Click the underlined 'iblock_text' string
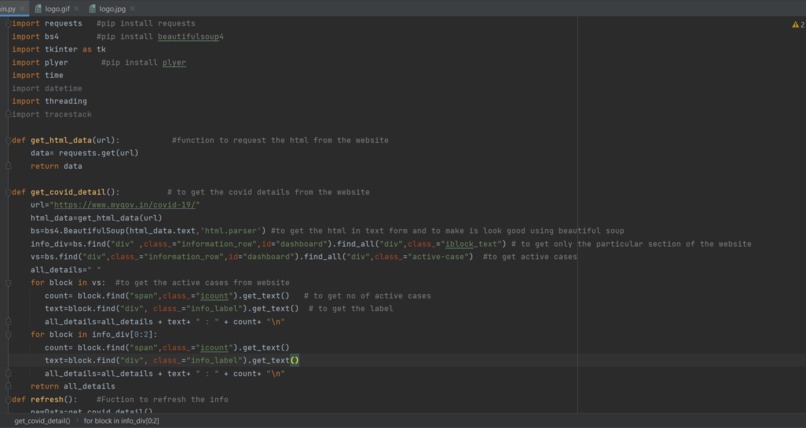 tap(473, 244)
